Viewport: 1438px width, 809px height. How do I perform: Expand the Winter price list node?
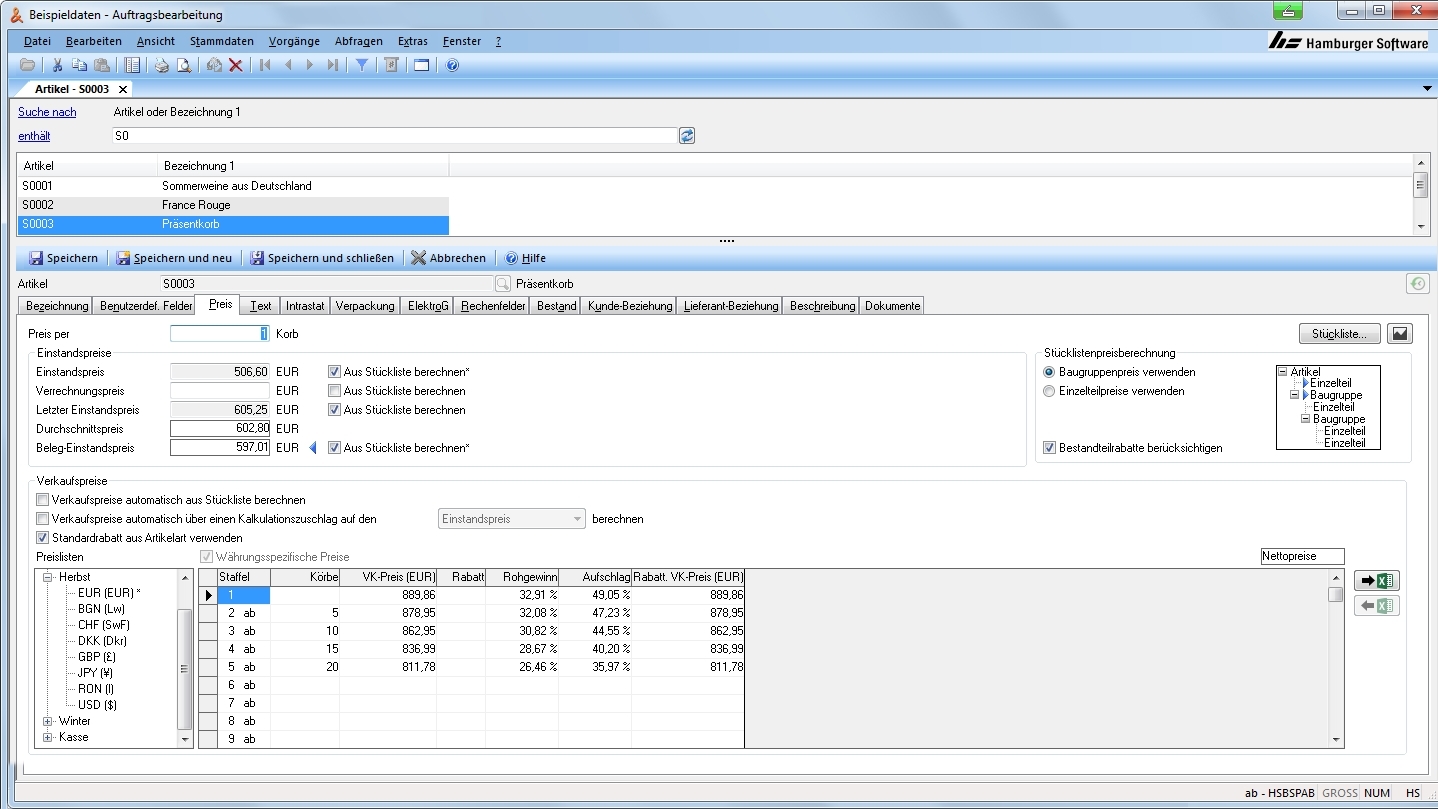coord(47,721)
